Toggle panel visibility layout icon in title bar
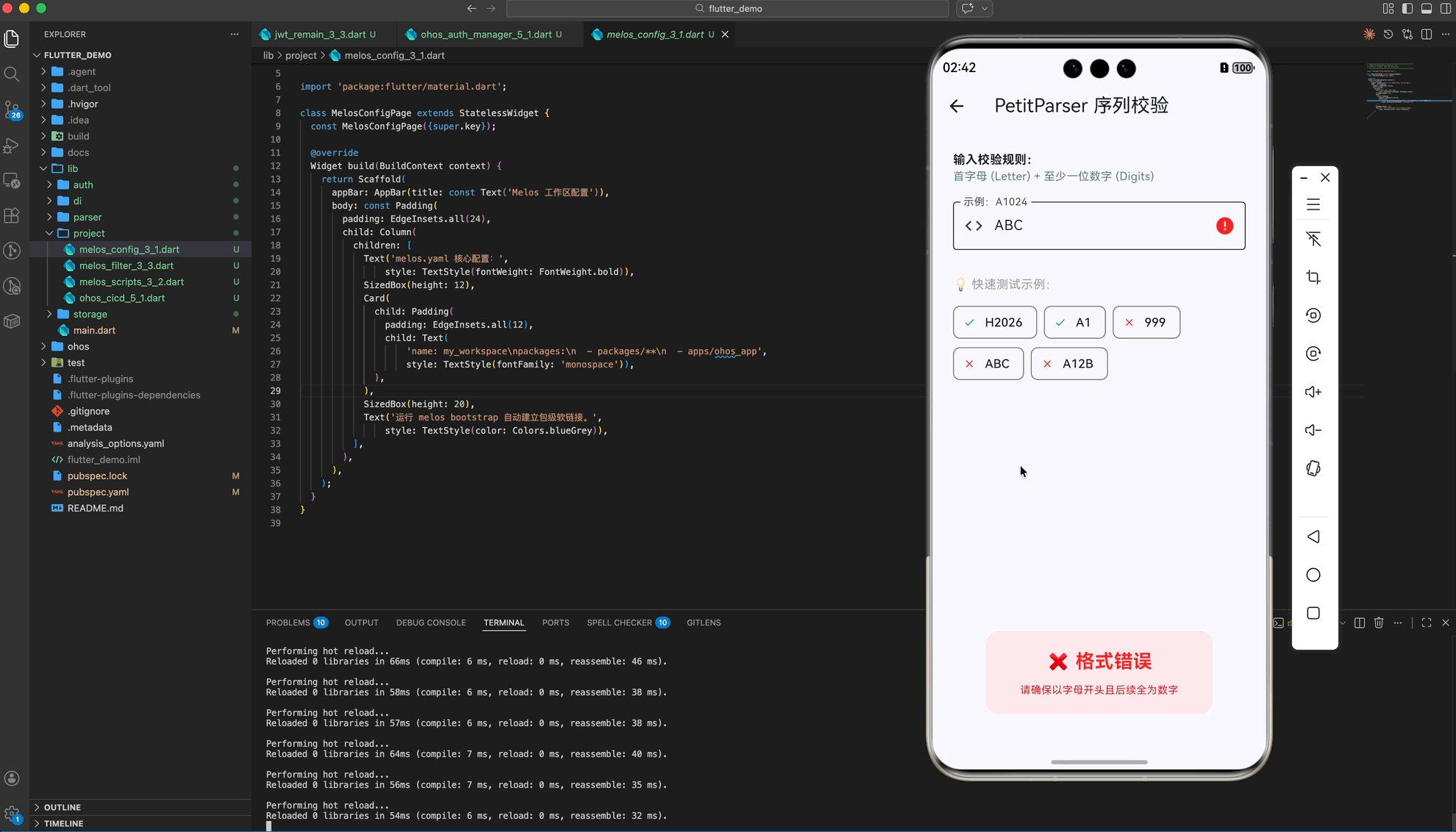 click(x=1426, y=9)
